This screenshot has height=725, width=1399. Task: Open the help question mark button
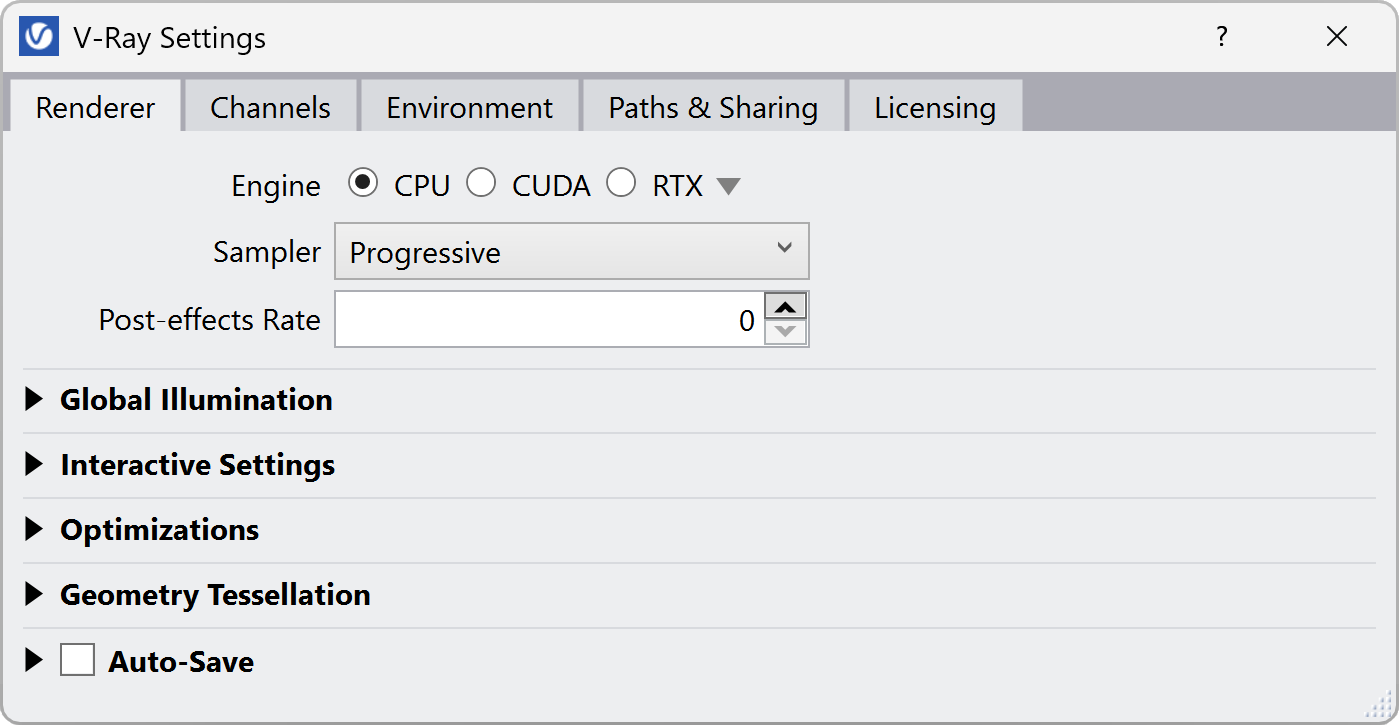click(1221, 37)
